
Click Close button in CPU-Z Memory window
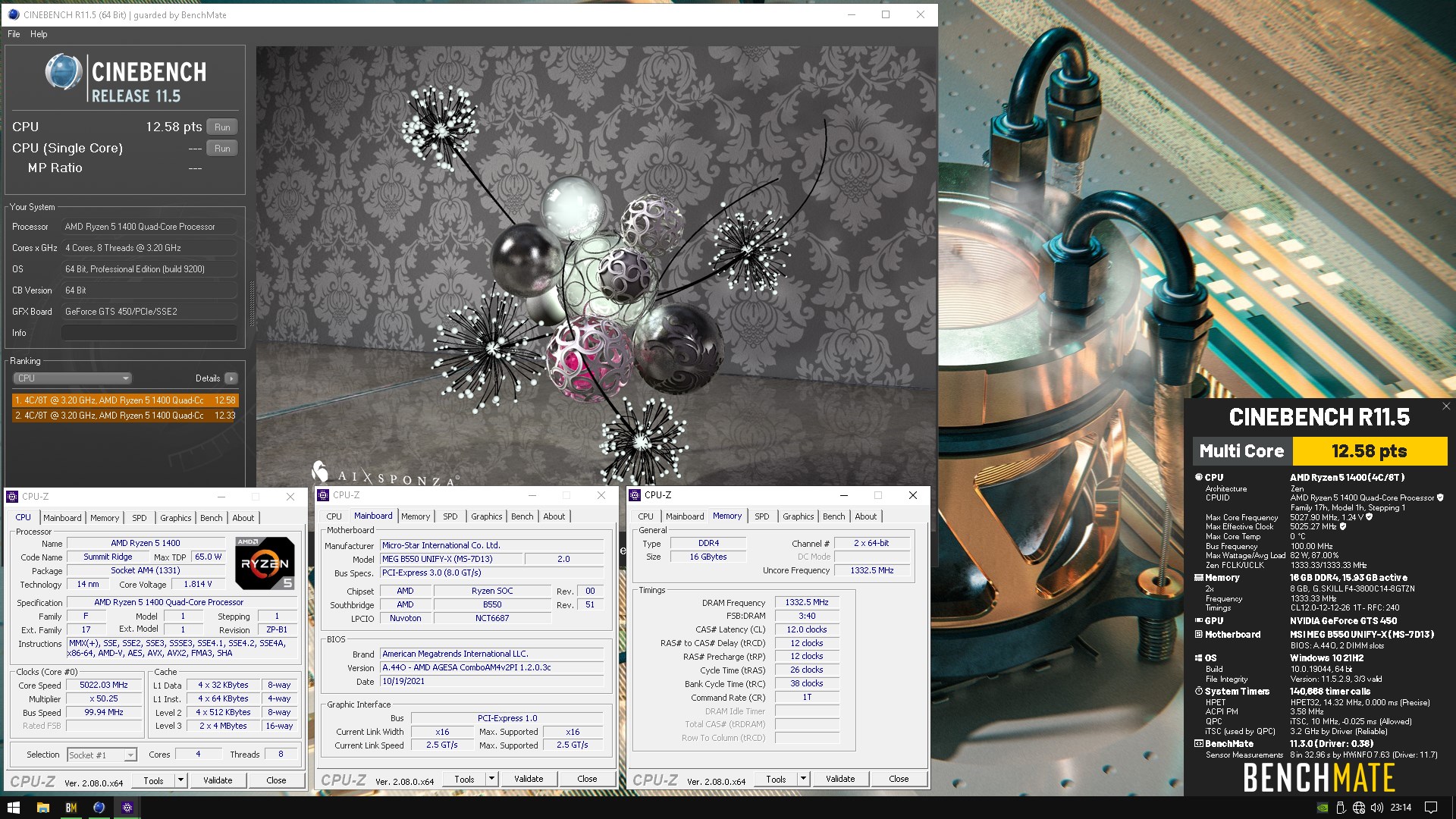[899, 779]
